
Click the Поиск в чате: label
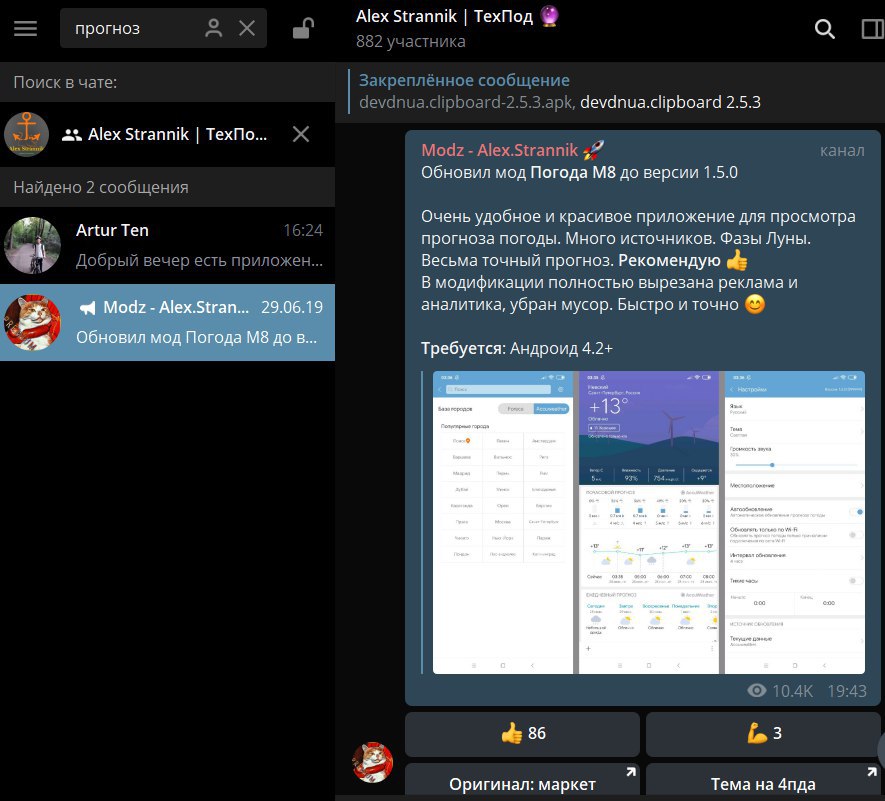tap(65, 82)
